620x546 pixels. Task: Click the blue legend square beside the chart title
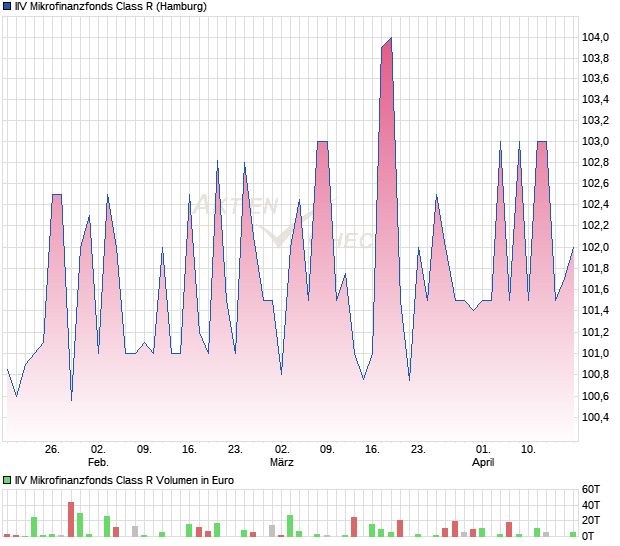(7, 7)
